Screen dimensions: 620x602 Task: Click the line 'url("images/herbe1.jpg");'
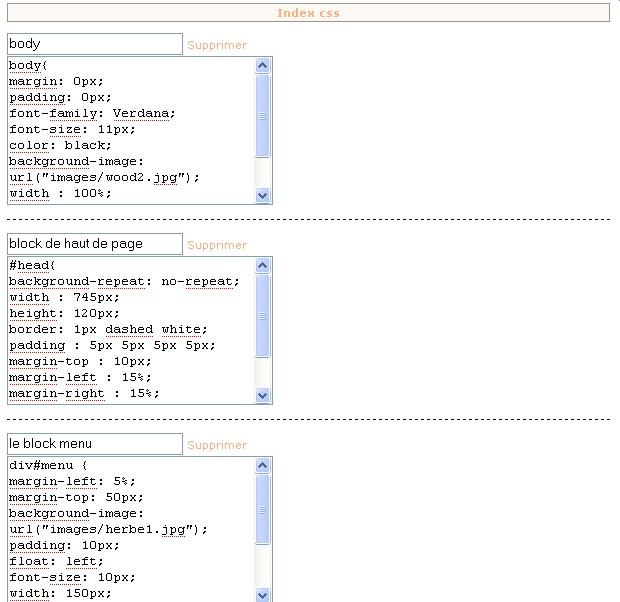pyautogui.click(x=108, y=530)
